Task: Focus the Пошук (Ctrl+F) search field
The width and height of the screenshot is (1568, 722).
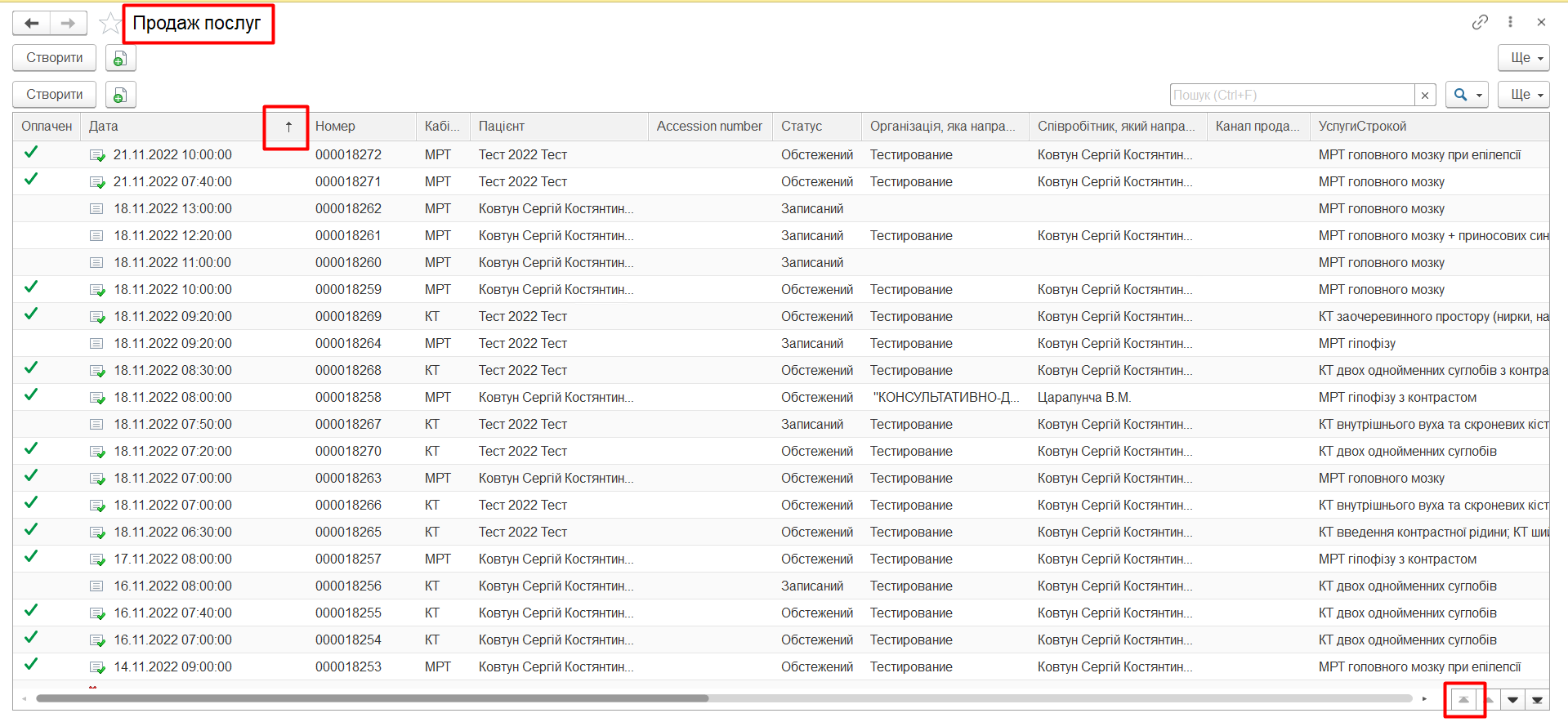Action: tap(1291, 95)
